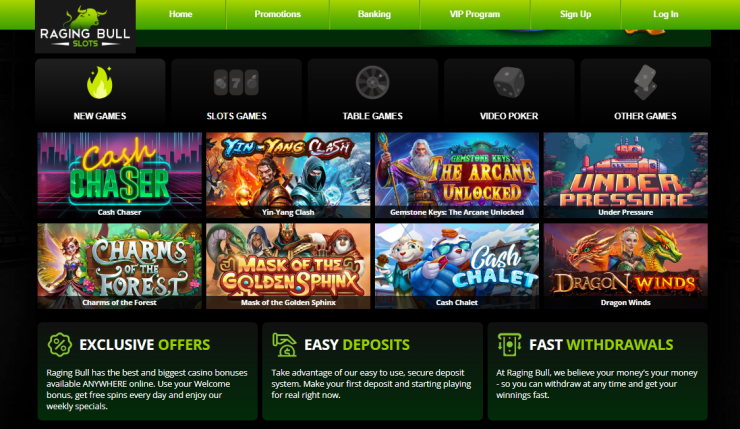740x429 pixels.
Task: Open the Yin-Yang Clash game tile
Action: 288,175
